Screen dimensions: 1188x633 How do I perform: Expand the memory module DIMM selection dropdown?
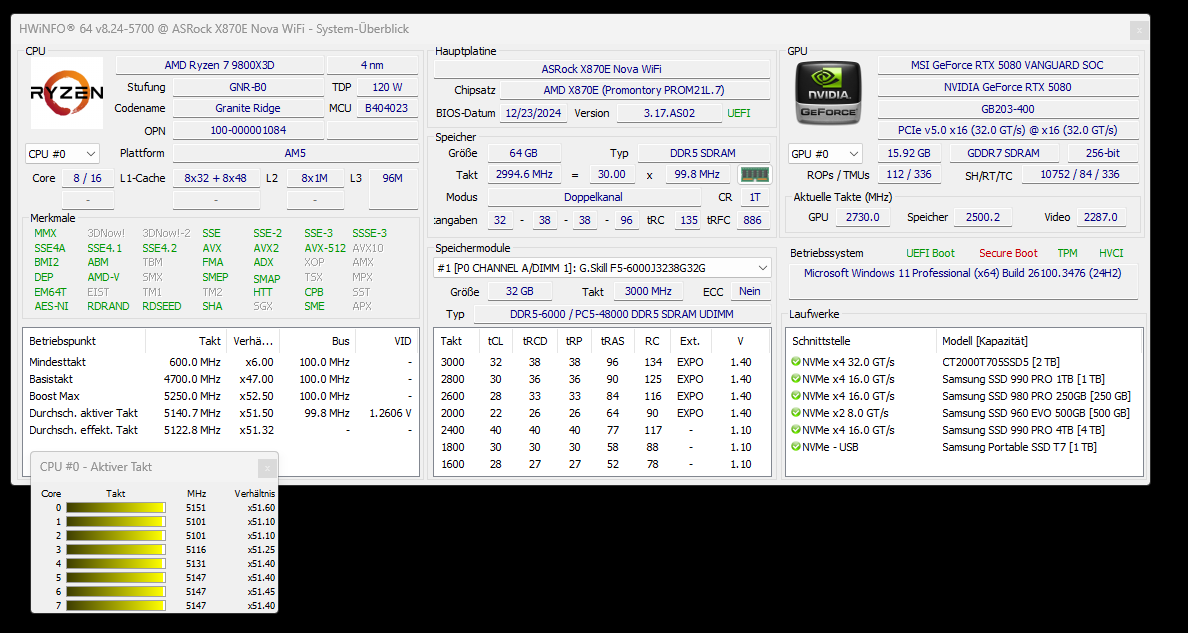tap(602, 268)
